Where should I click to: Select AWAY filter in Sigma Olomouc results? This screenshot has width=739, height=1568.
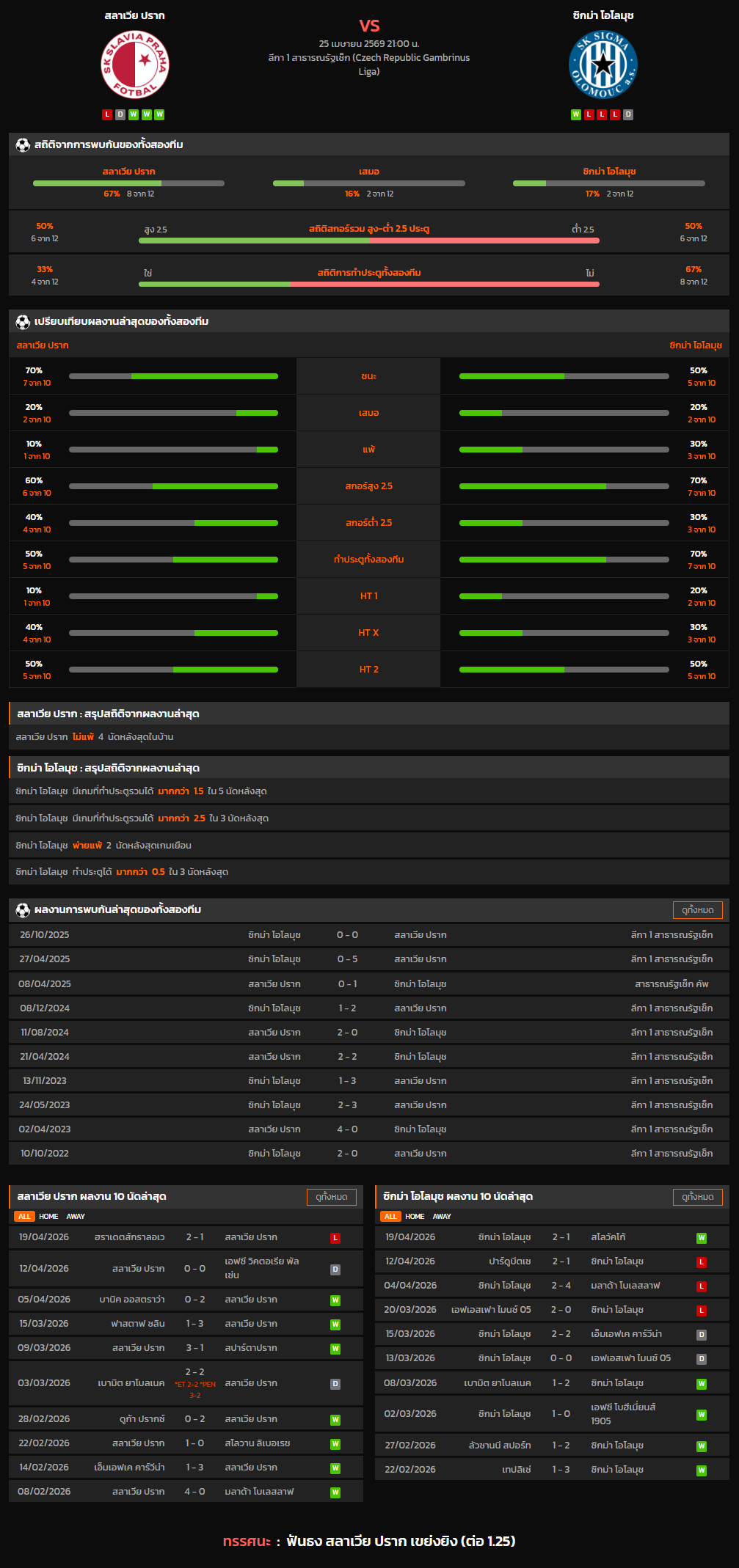pyautogui.click(x=442, y=1217)
